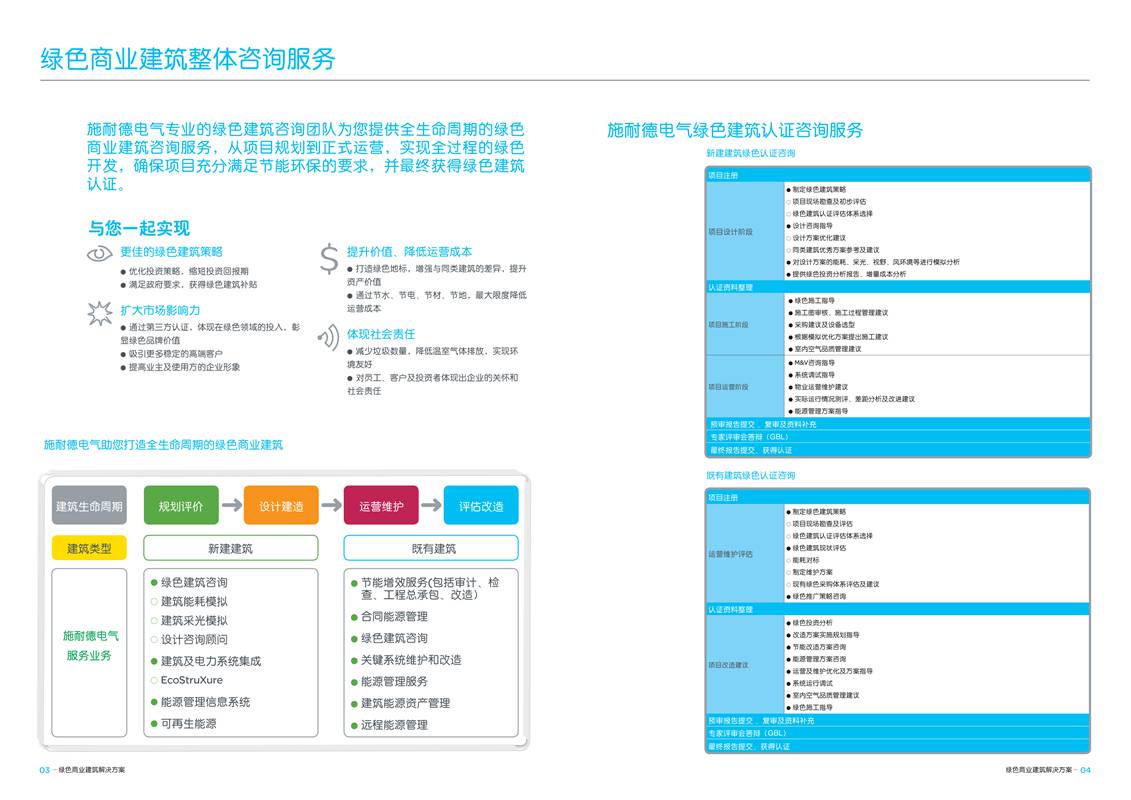Click the 设计方案优化建议 table entry

[x=817, y=238]
